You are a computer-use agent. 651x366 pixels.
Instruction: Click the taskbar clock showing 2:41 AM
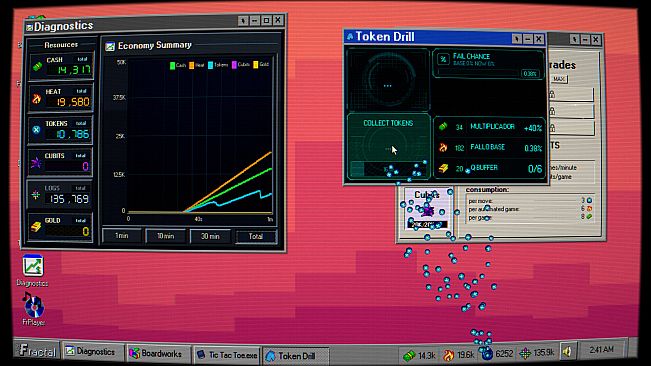602,350
